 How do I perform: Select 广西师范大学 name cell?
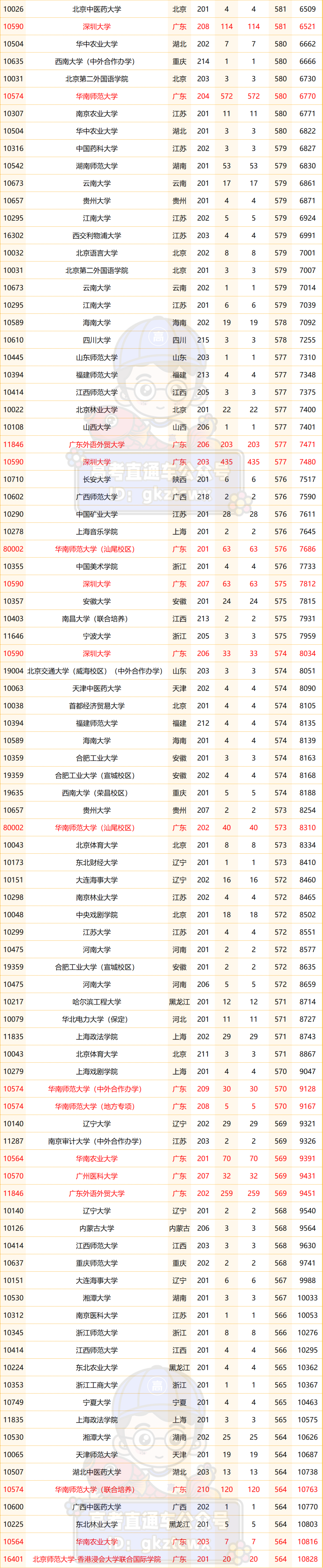click(x=97, y=497)
